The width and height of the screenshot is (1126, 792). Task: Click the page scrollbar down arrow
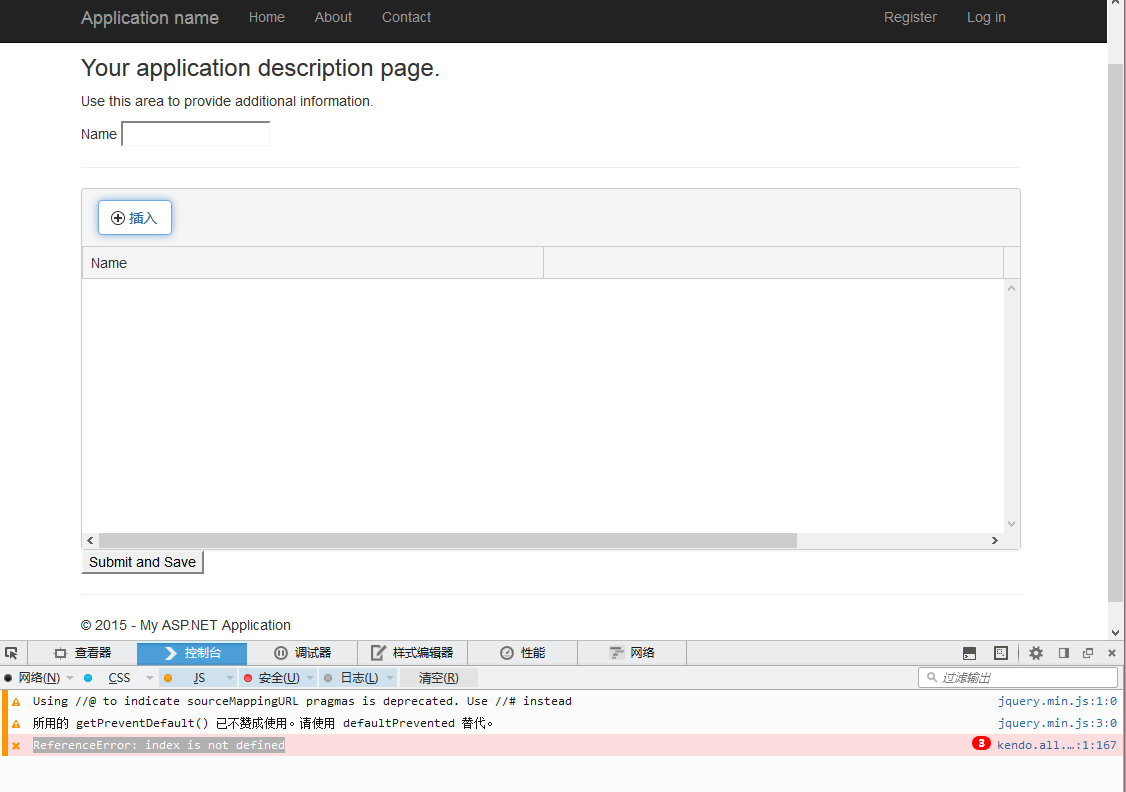point(1115,633)
